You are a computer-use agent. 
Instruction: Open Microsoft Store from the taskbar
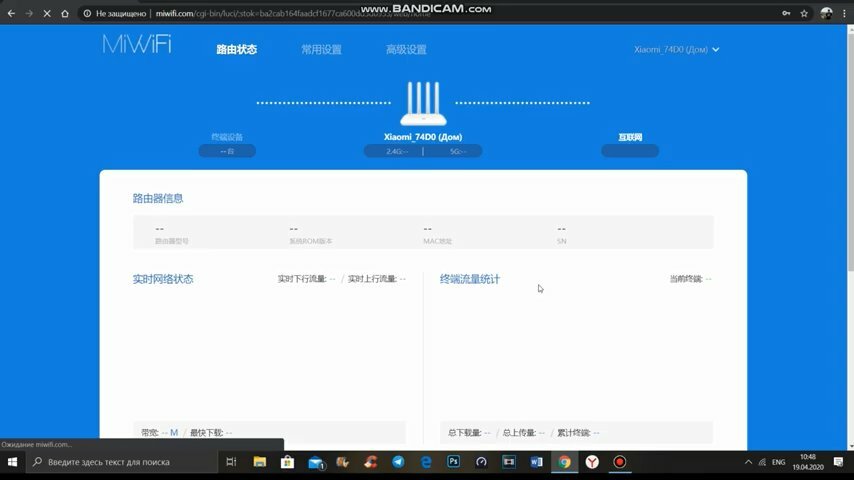click(x=287, y=462)
